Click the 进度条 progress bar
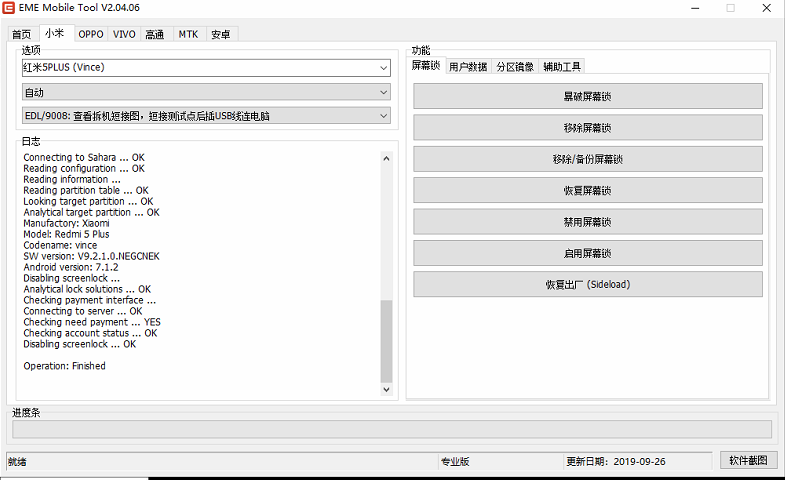The height and width of the screenshot is (480, 785). (x=391, y=429)
